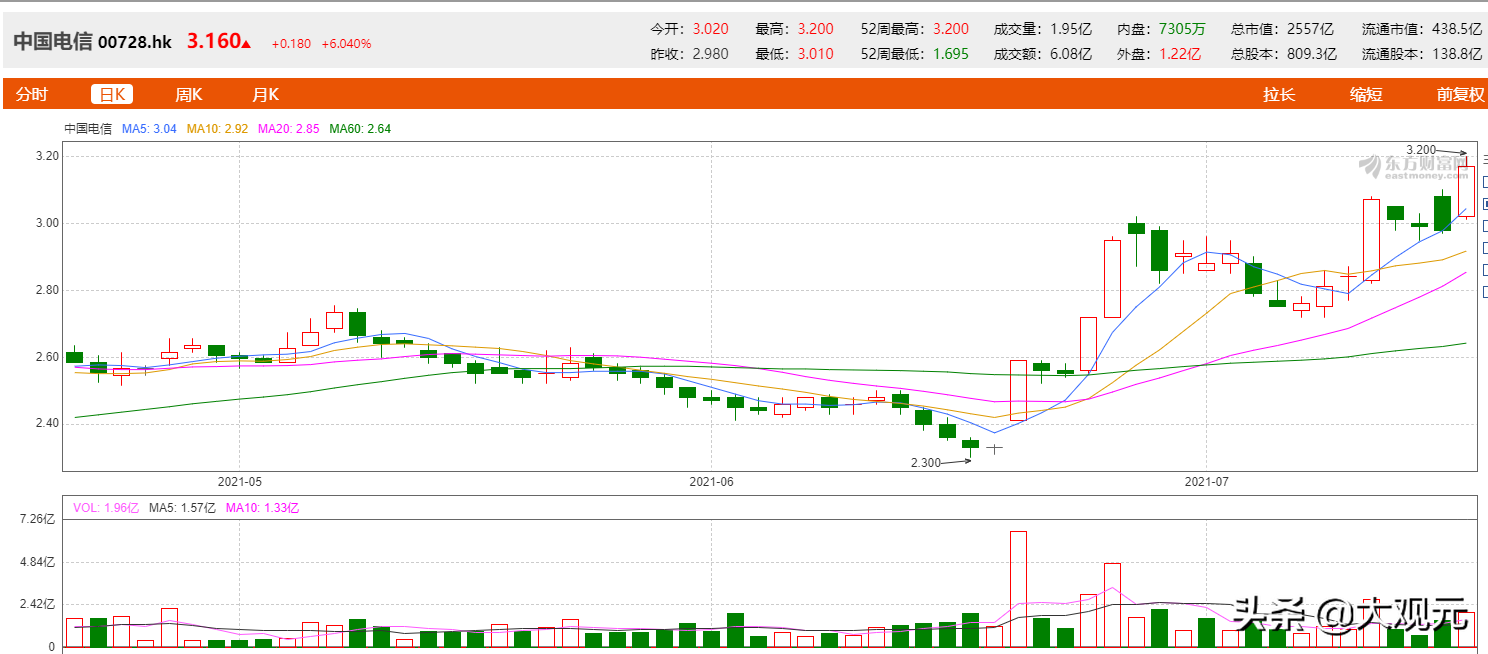The height and width of the screenshot is (654, 1488).
Task: Click the tallest red volume bar
Action: pyautogui.click(x=1018, y=589)
